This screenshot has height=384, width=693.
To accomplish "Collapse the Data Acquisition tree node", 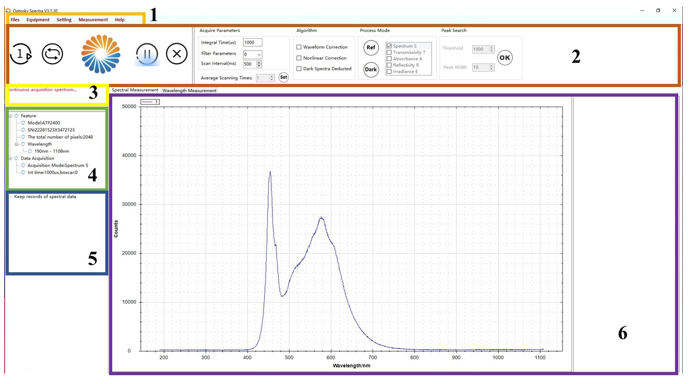I will 11,158.
